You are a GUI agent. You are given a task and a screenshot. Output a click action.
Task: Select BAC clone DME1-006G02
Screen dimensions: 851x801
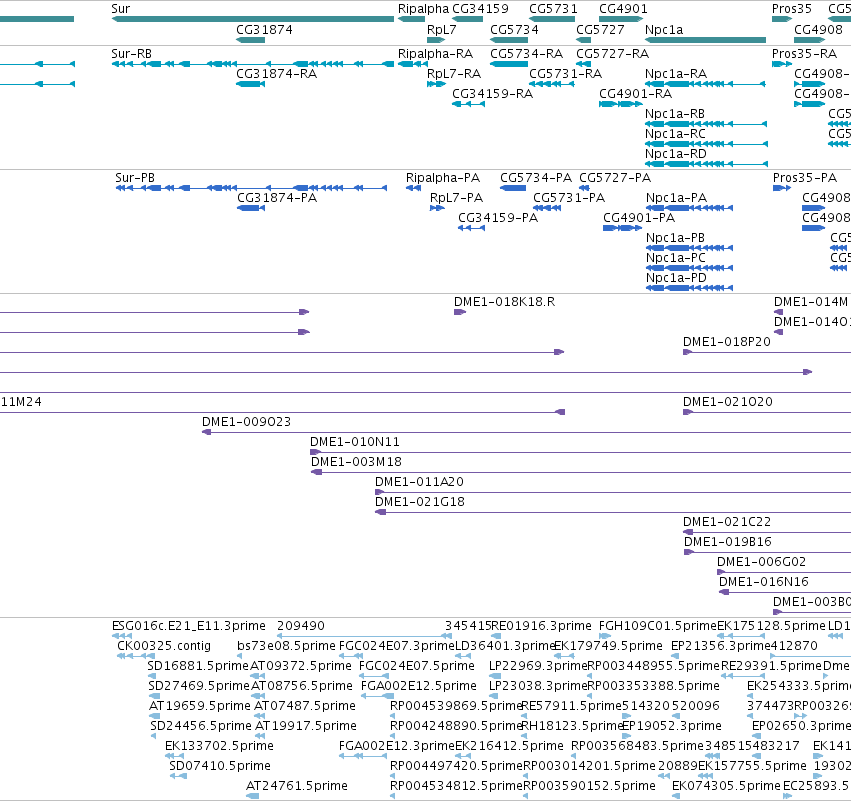coord(784,572)
